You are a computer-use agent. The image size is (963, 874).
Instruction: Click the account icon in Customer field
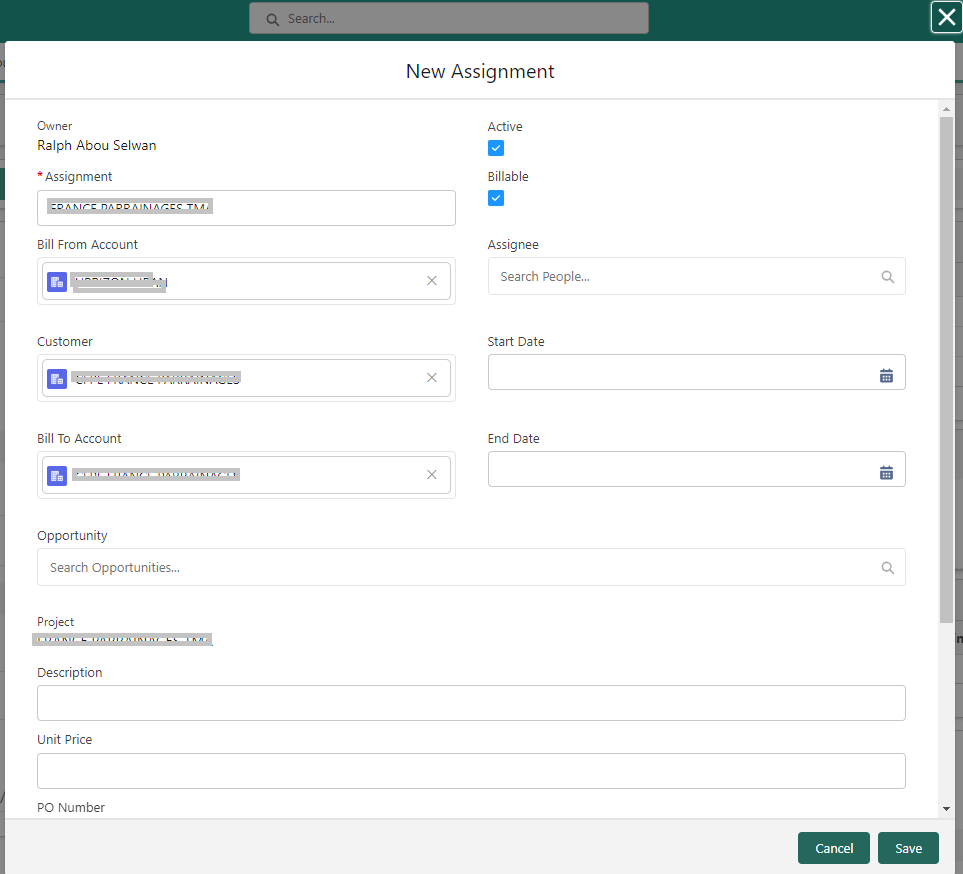(57, 378)
